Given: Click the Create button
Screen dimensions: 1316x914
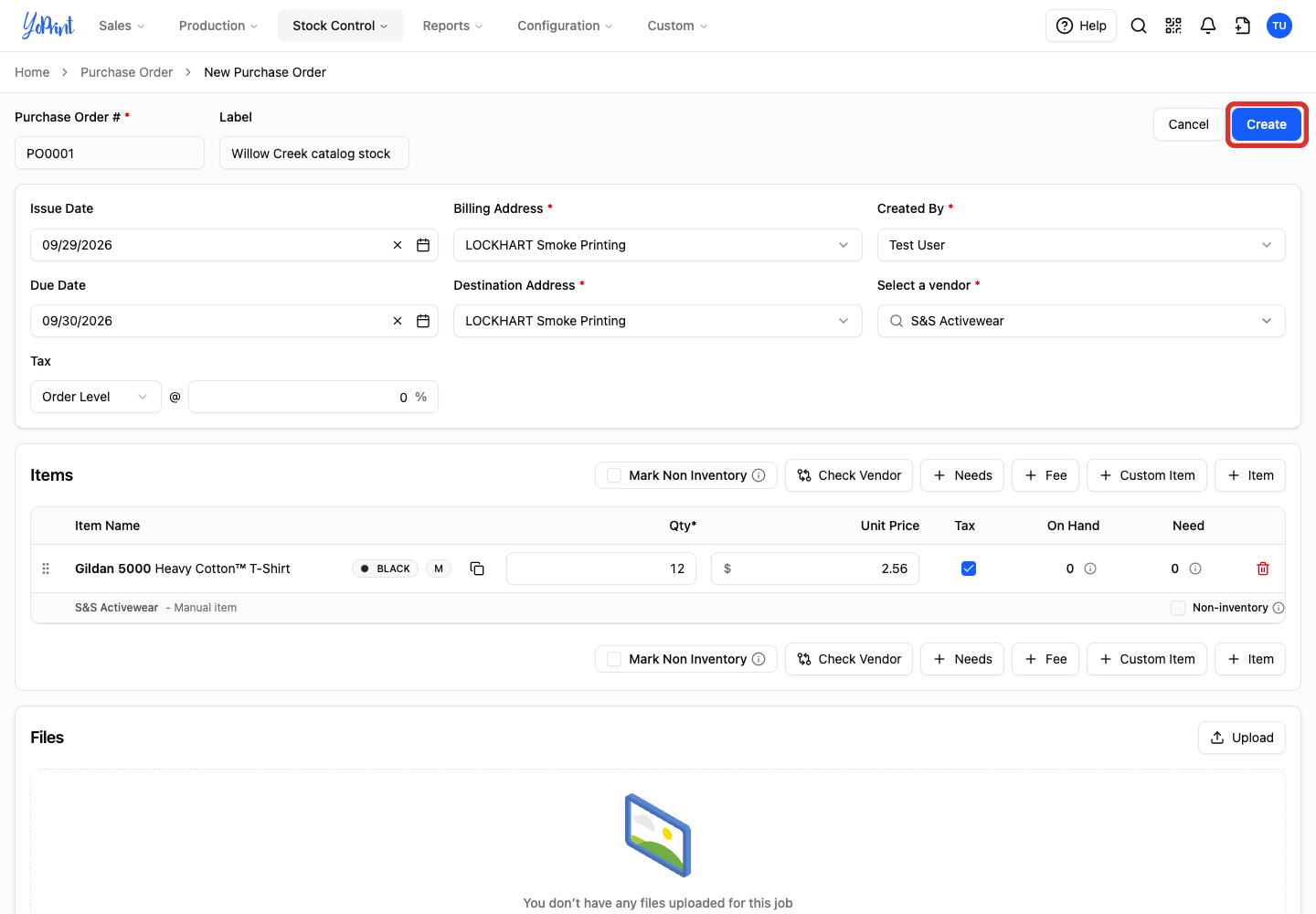Looking at the screenshot, I should click(1267, 124).
